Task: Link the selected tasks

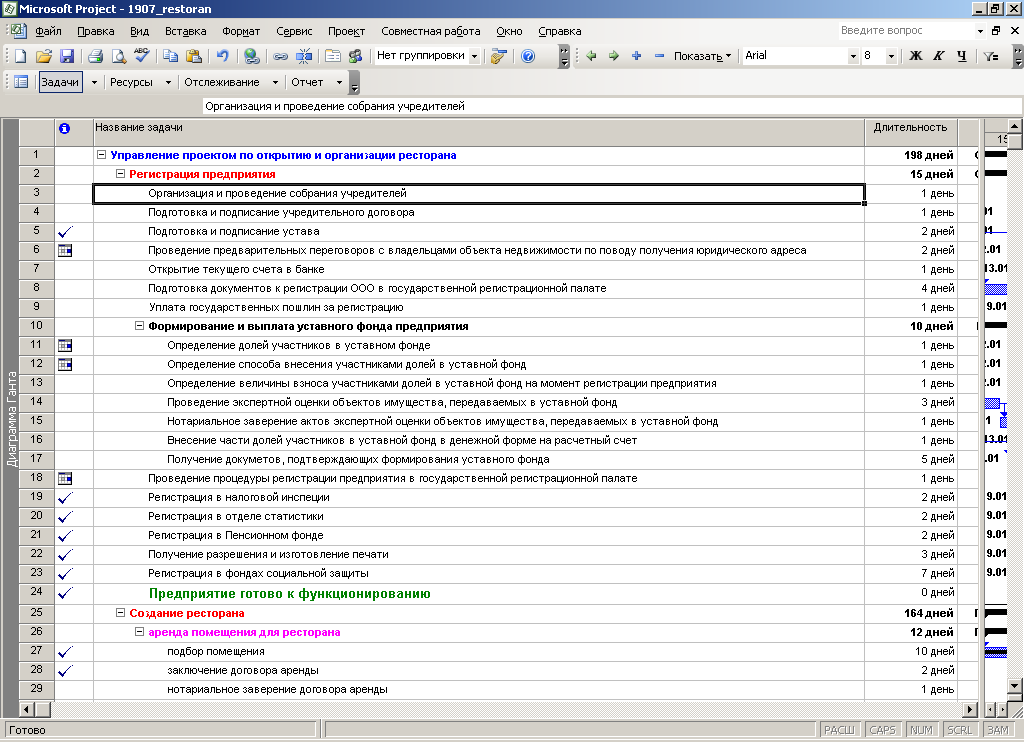Action: [x=280, y=56]
